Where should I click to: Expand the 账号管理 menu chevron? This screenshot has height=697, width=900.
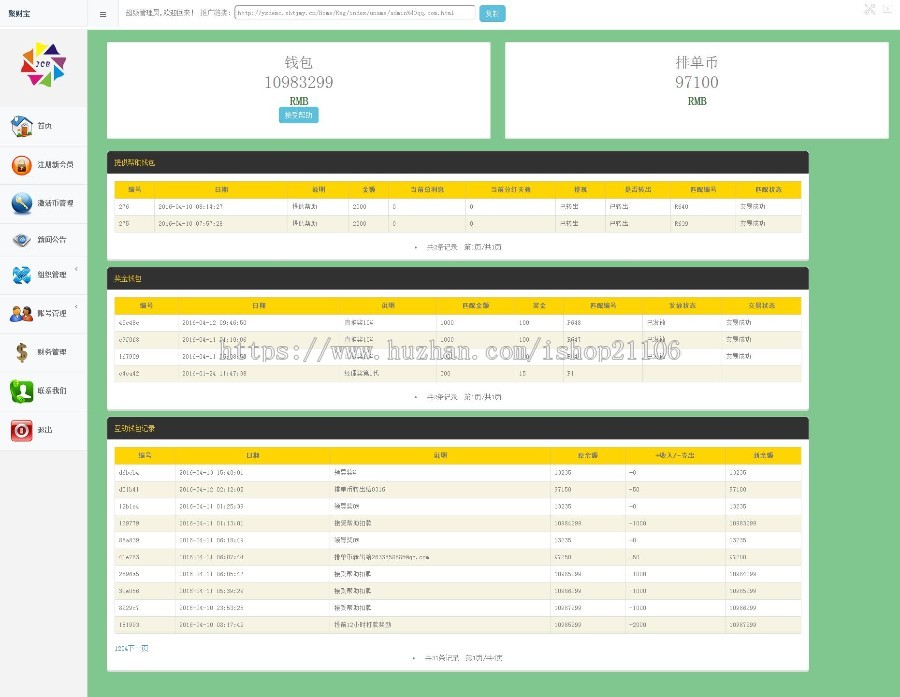coord(76,307)
